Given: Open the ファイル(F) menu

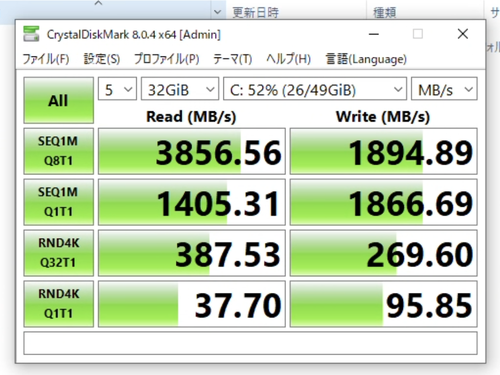Looking at the screenshot, I should point(46,59).
